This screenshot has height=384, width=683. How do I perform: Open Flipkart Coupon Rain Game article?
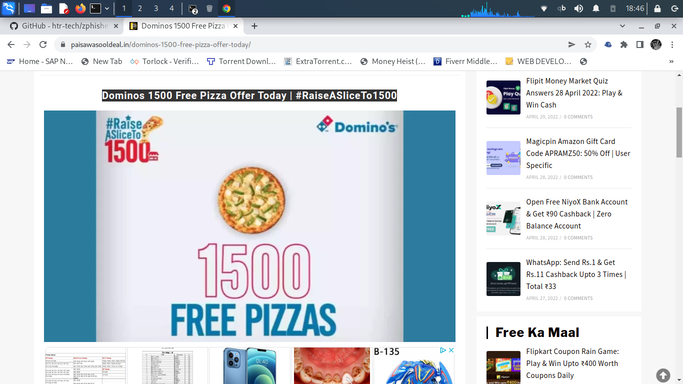[572, 363]
